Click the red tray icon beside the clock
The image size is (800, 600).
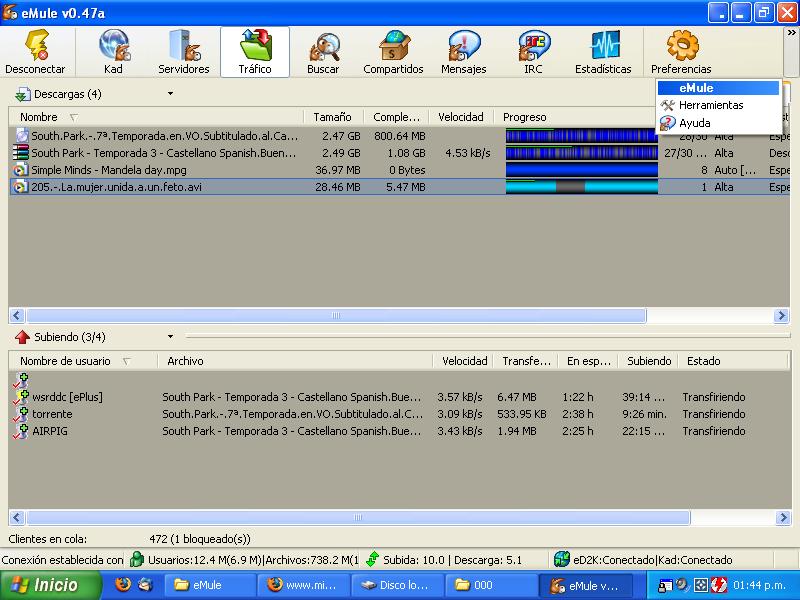719,585
